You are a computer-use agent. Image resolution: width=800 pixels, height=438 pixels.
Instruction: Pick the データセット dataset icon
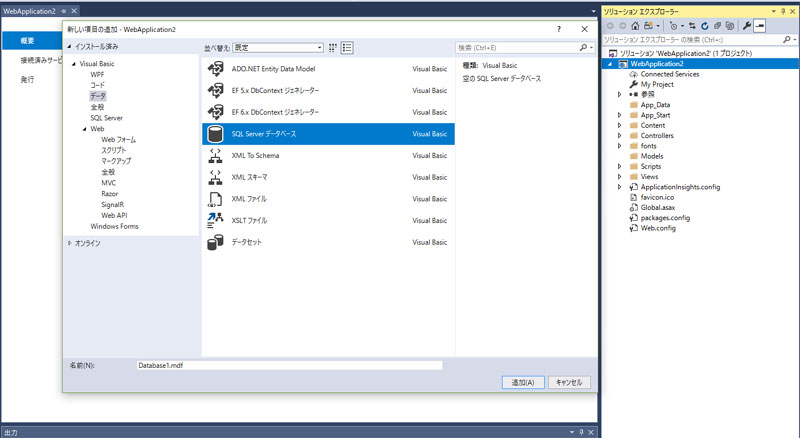(215, 242)
